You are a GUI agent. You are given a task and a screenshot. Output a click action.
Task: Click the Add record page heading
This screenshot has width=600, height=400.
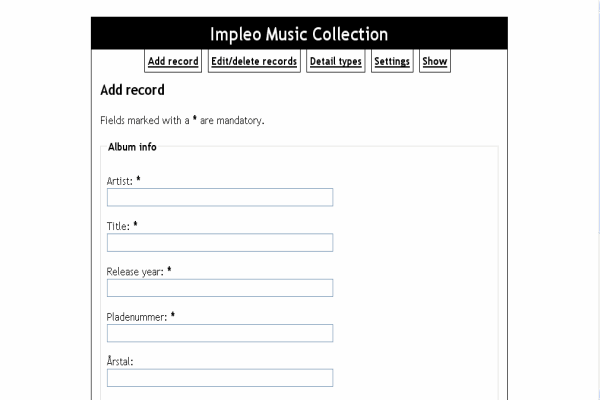click(x=132, y=90)
